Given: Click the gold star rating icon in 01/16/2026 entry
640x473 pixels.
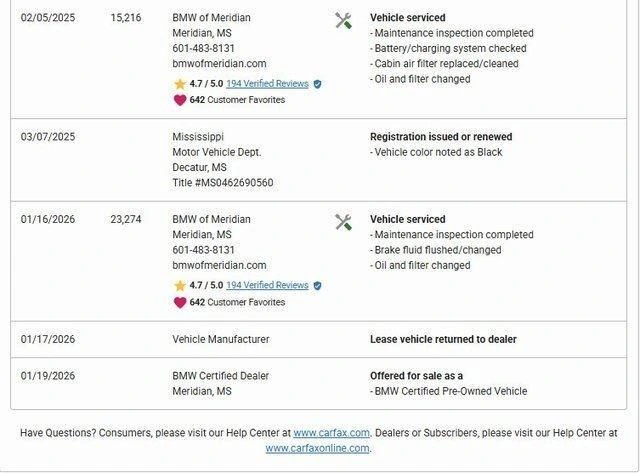Looking at the screenshot, I should click(180, 286).
